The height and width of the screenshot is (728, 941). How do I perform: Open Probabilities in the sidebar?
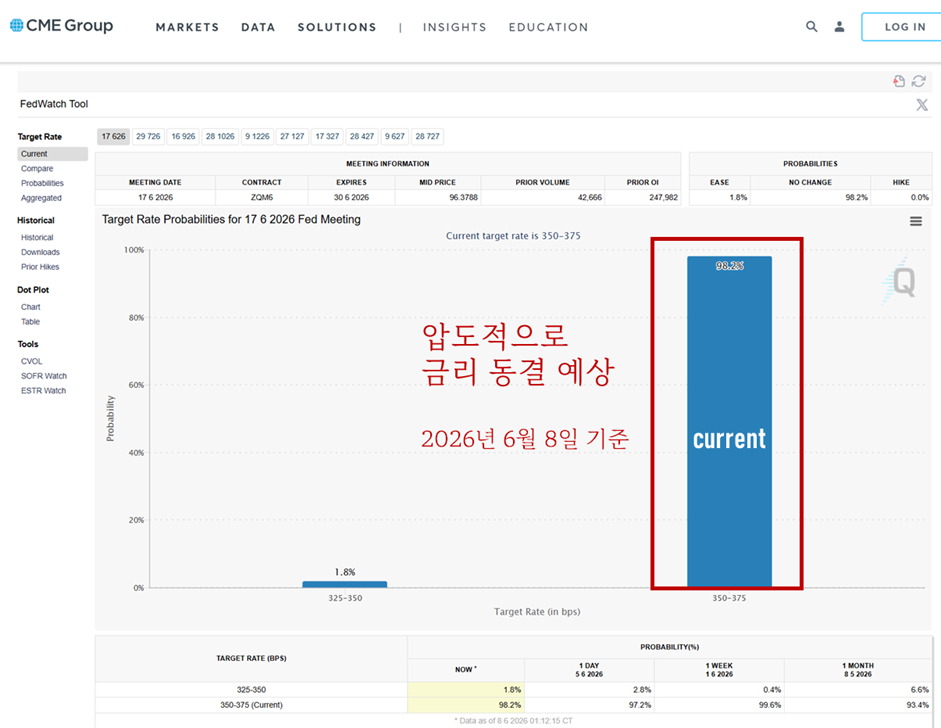click(42, 183)
